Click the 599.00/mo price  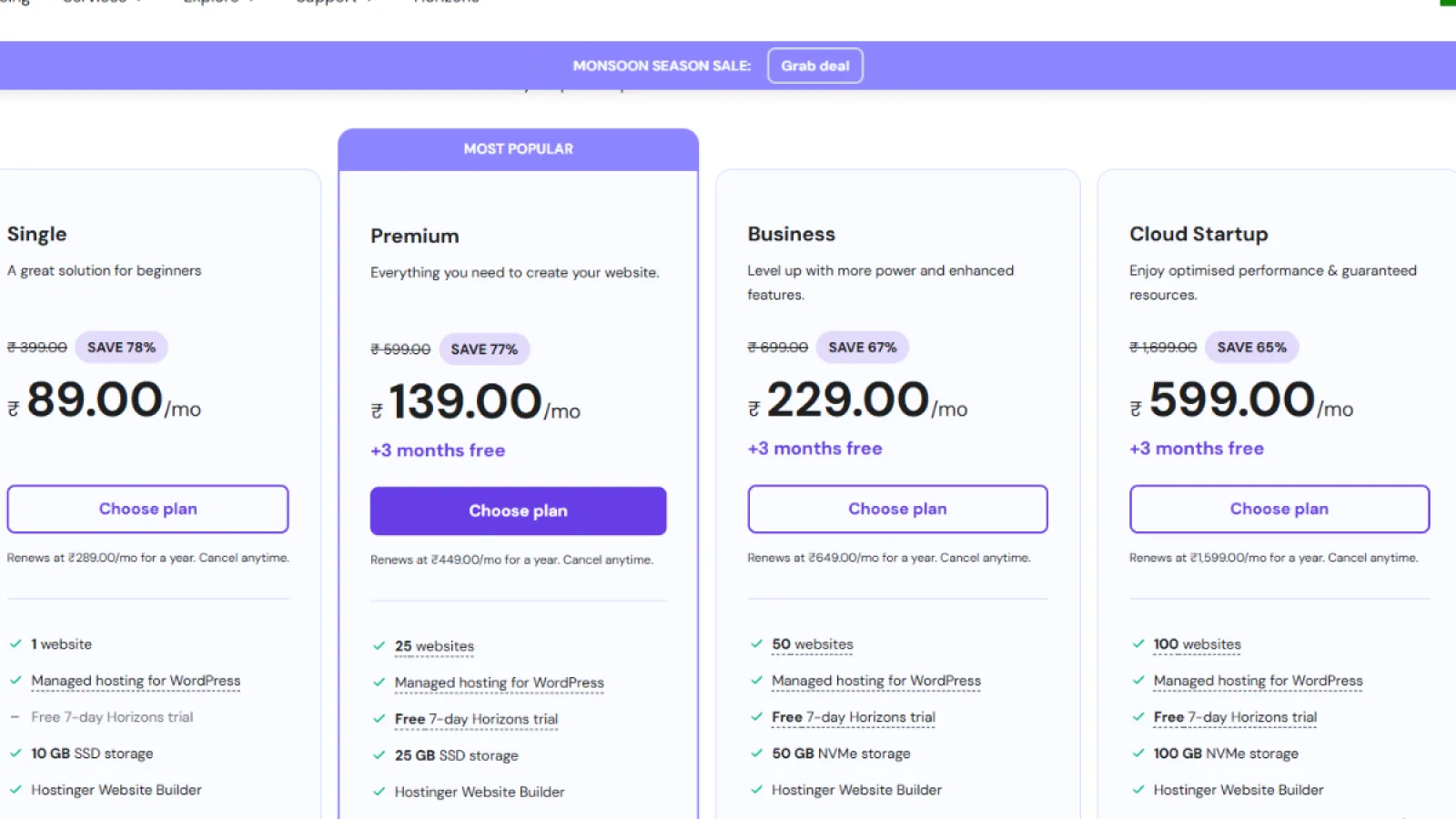[1241, 400]
